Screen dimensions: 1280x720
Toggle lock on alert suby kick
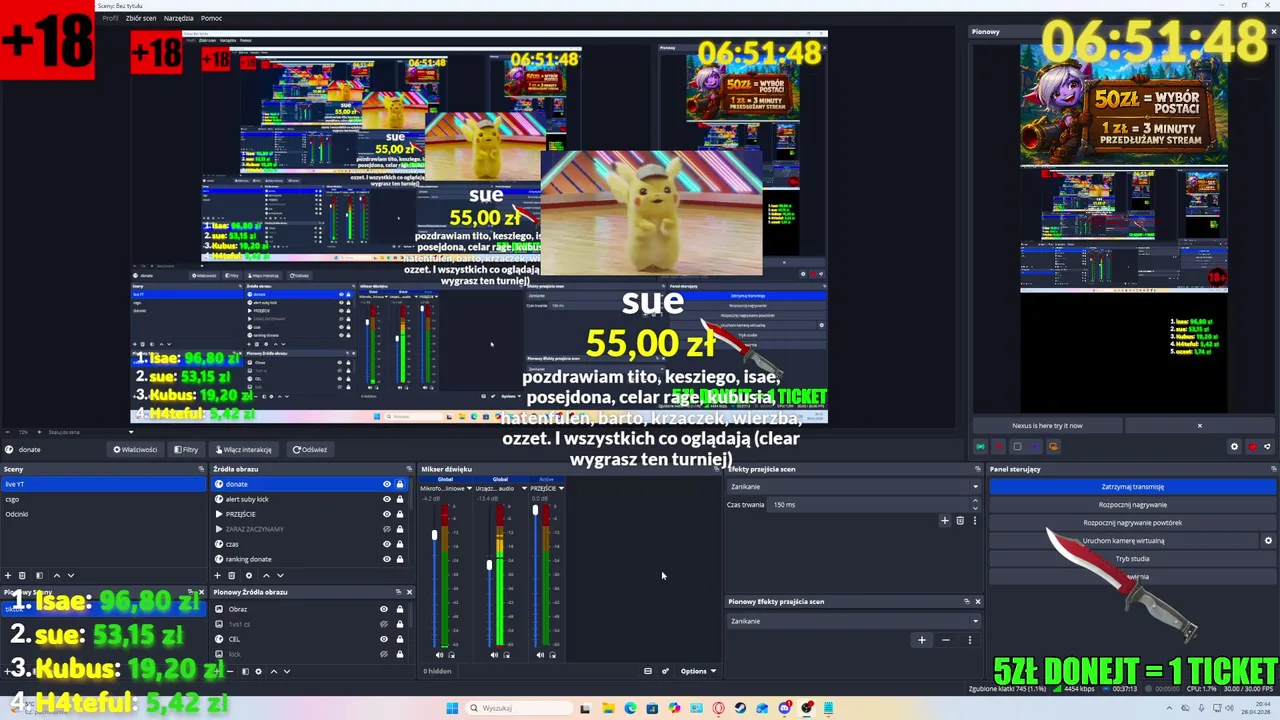click(400, 499)
